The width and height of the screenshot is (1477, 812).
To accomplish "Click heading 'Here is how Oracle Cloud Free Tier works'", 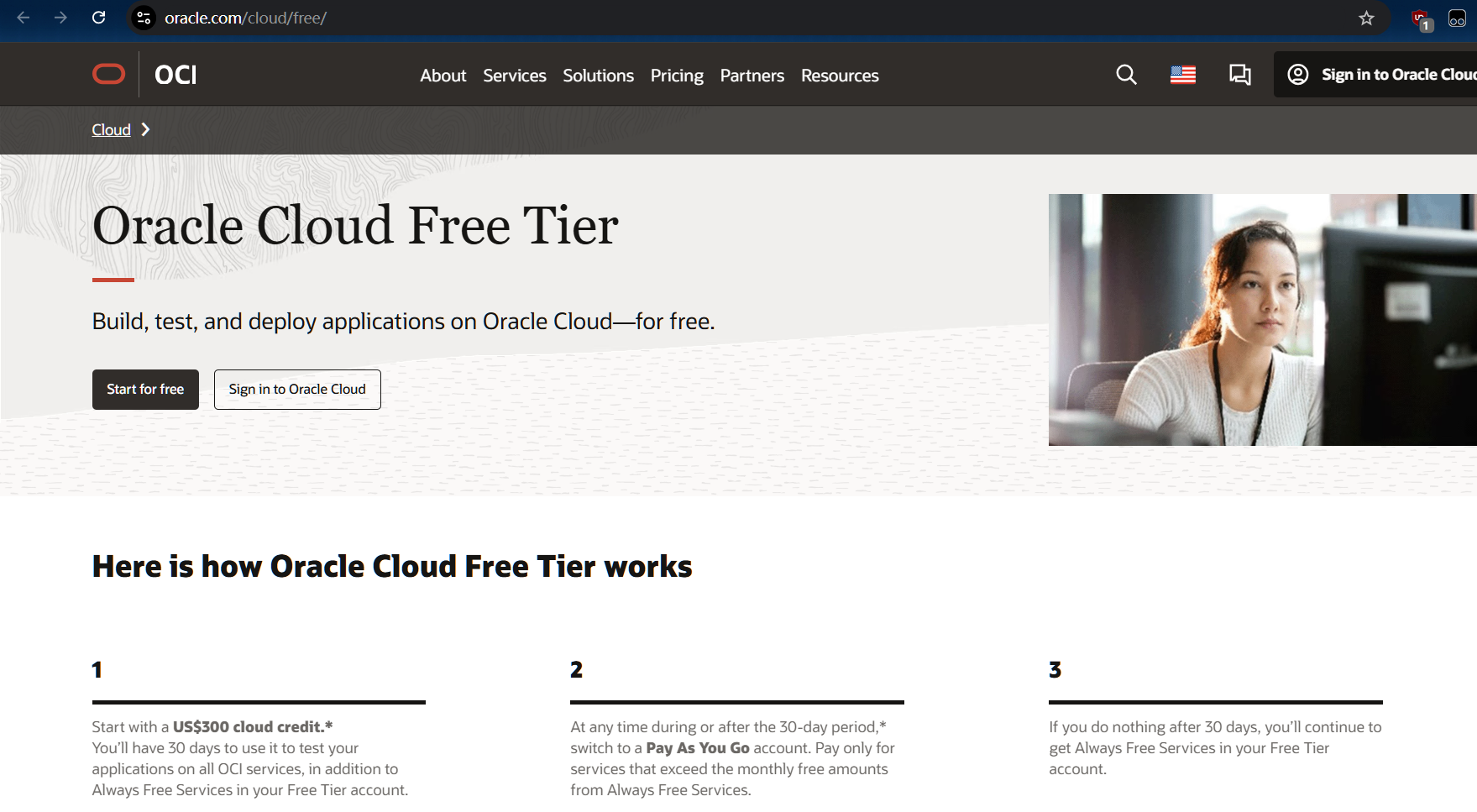I will (392, 567).
